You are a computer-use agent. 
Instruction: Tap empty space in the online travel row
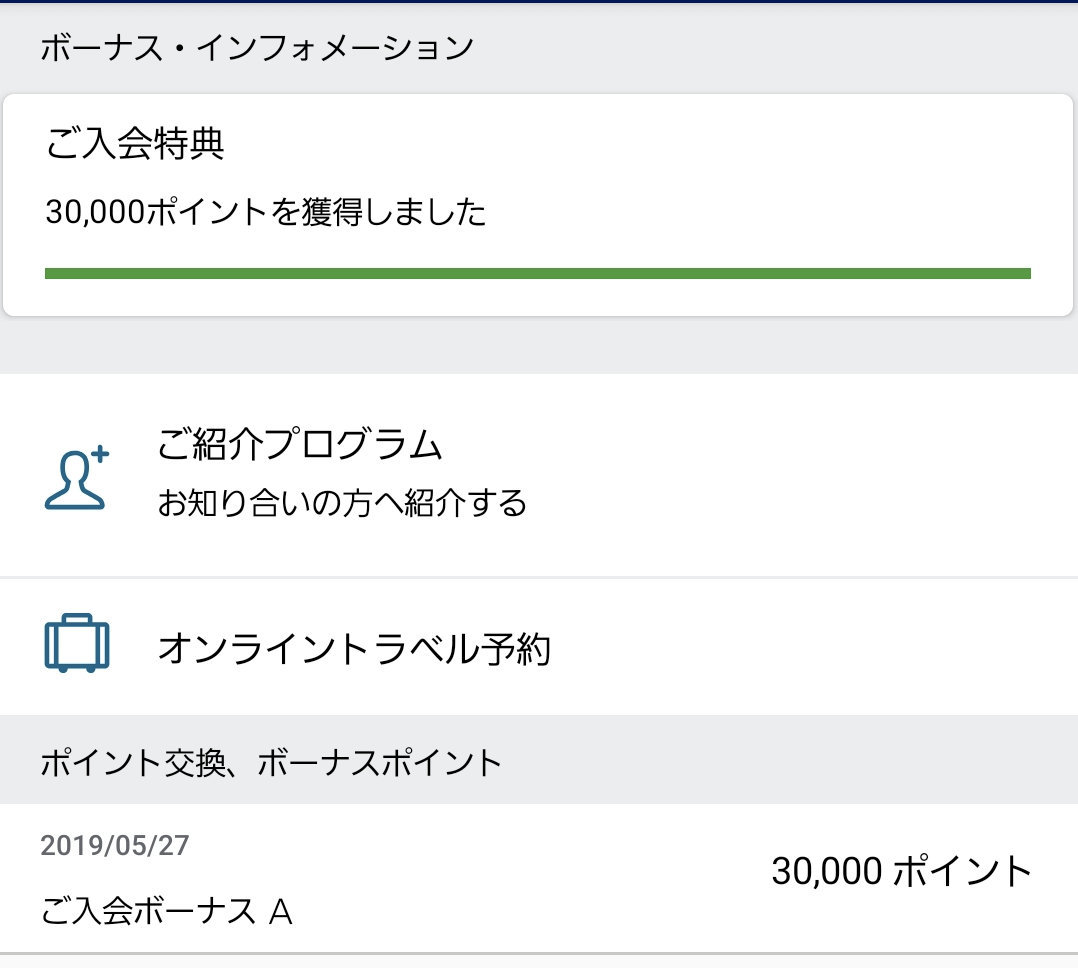tap(811, 648)
